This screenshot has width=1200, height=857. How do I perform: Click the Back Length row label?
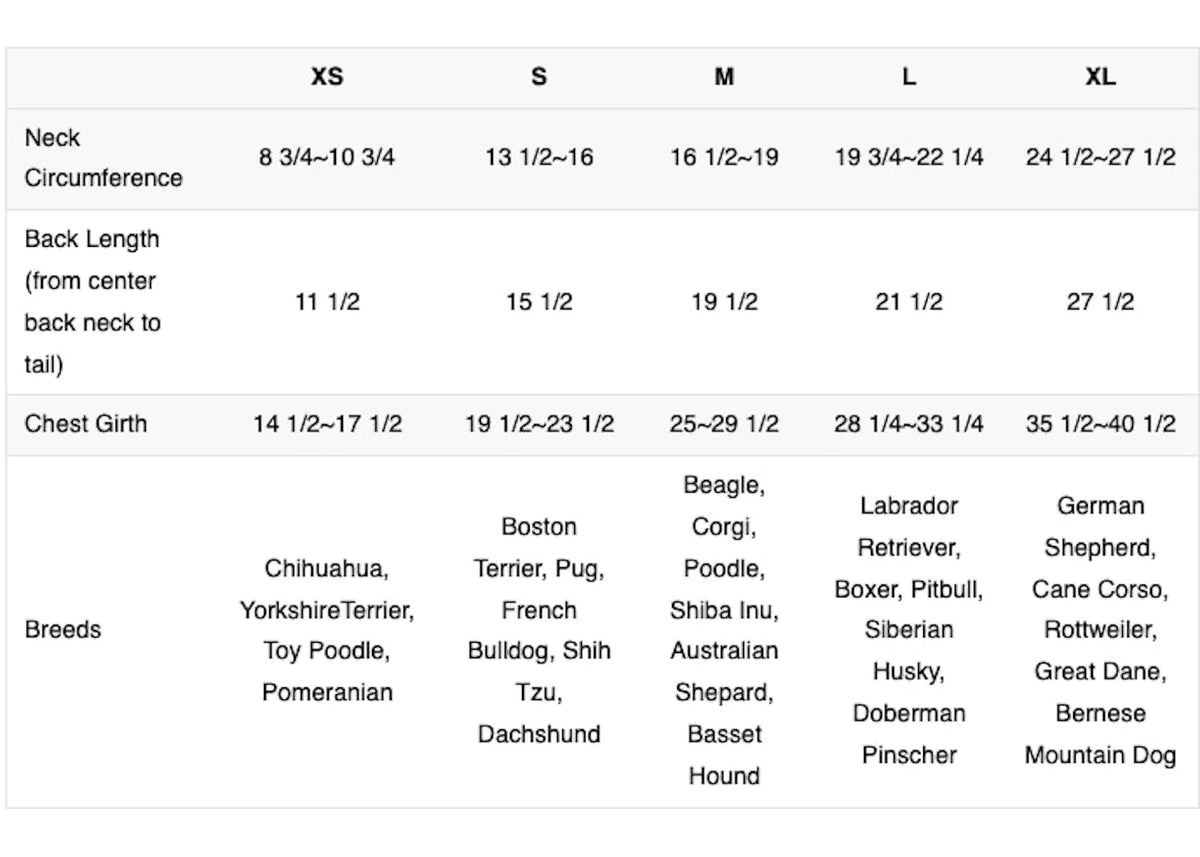coord(92,301)
